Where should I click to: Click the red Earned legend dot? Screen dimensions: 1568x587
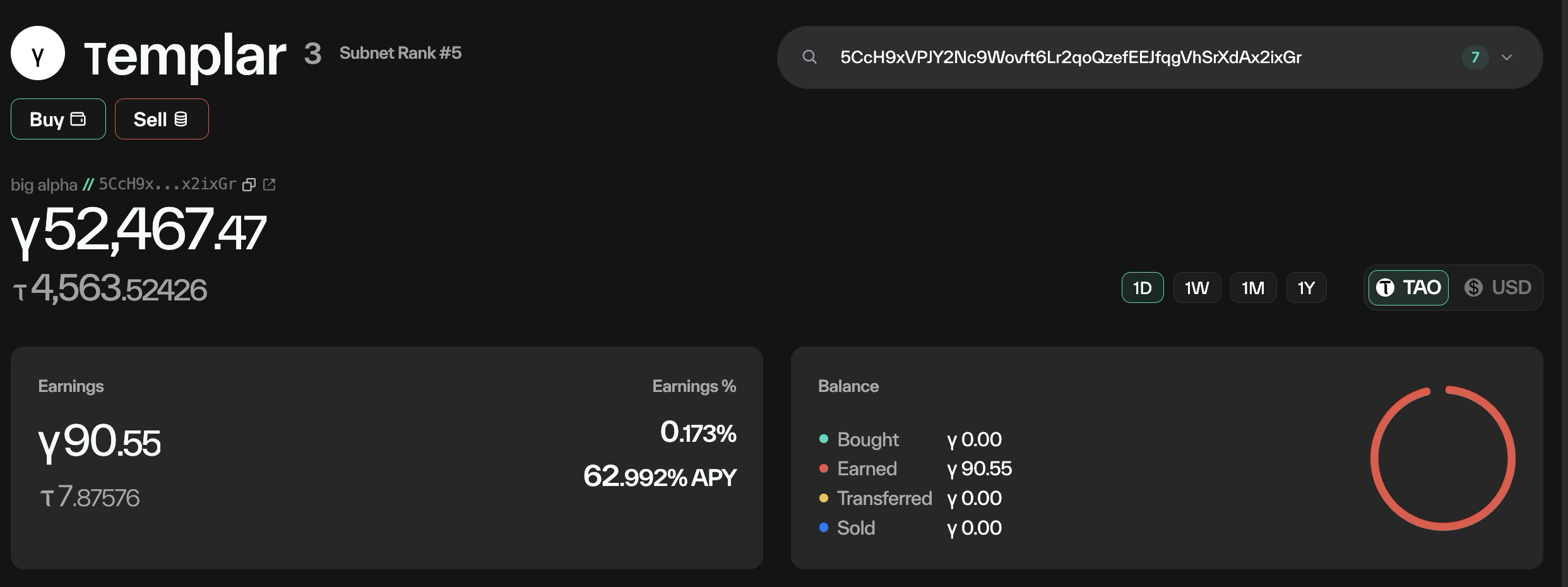pyautogui.click(x=823, y=468)
